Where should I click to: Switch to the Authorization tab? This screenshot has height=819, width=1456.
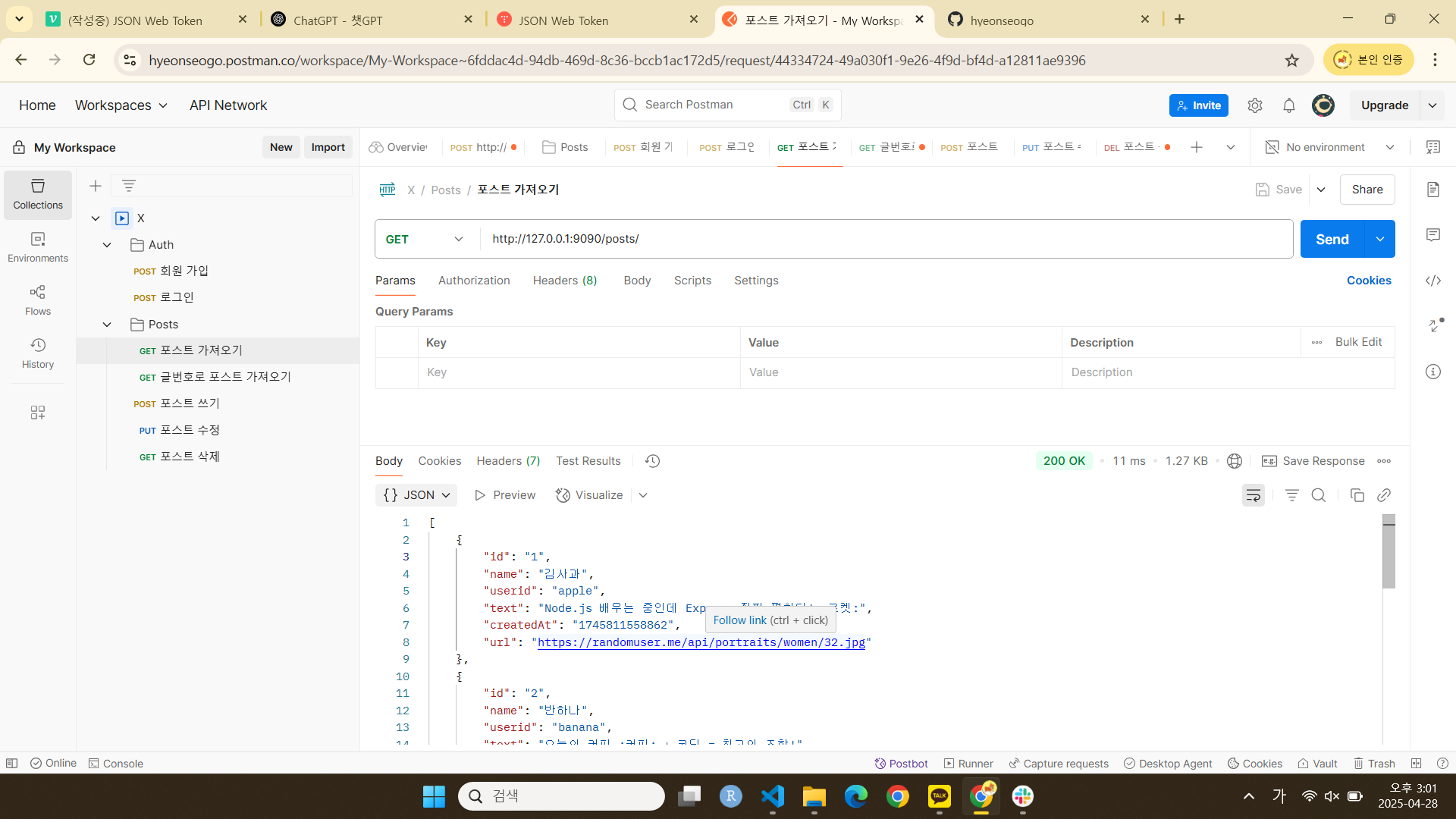474,281
